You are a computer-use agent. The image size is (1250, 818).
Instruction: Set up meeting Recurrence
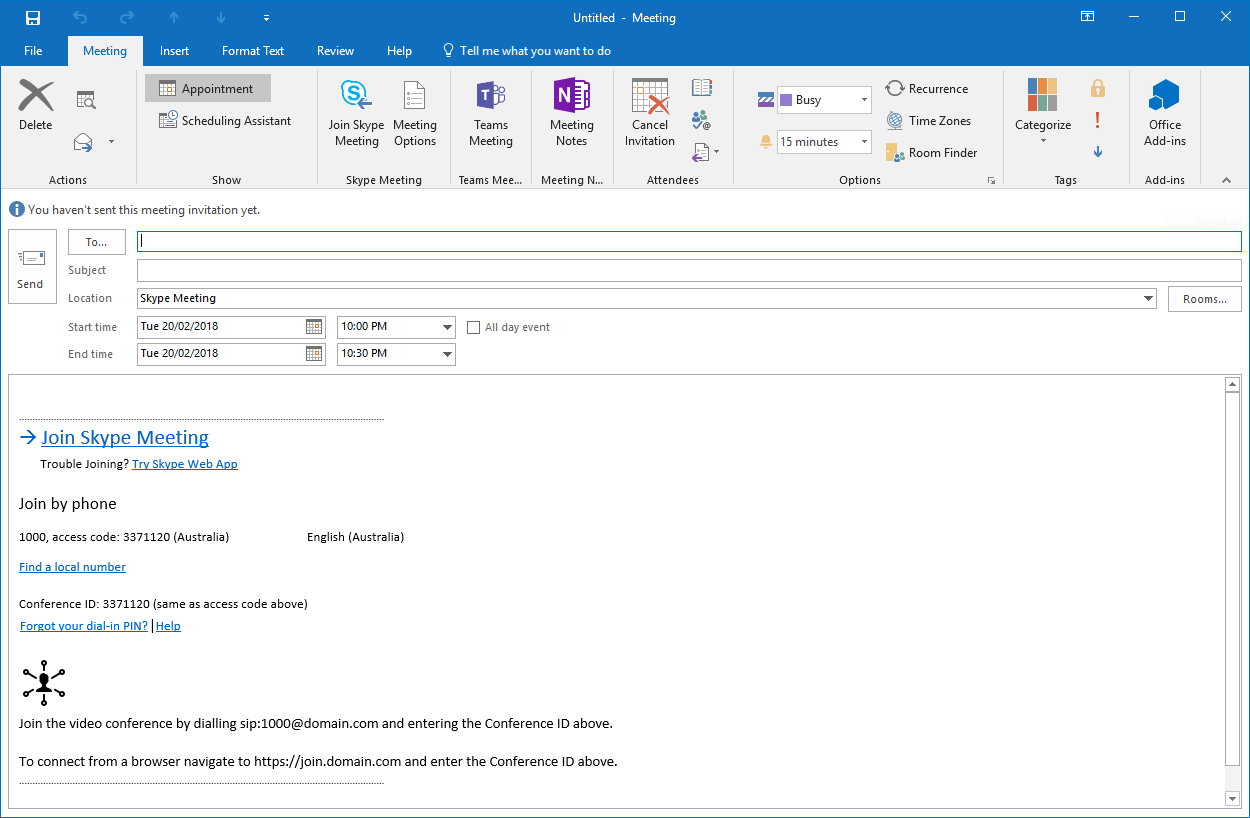pyautogui.click(x=927, y=89)
